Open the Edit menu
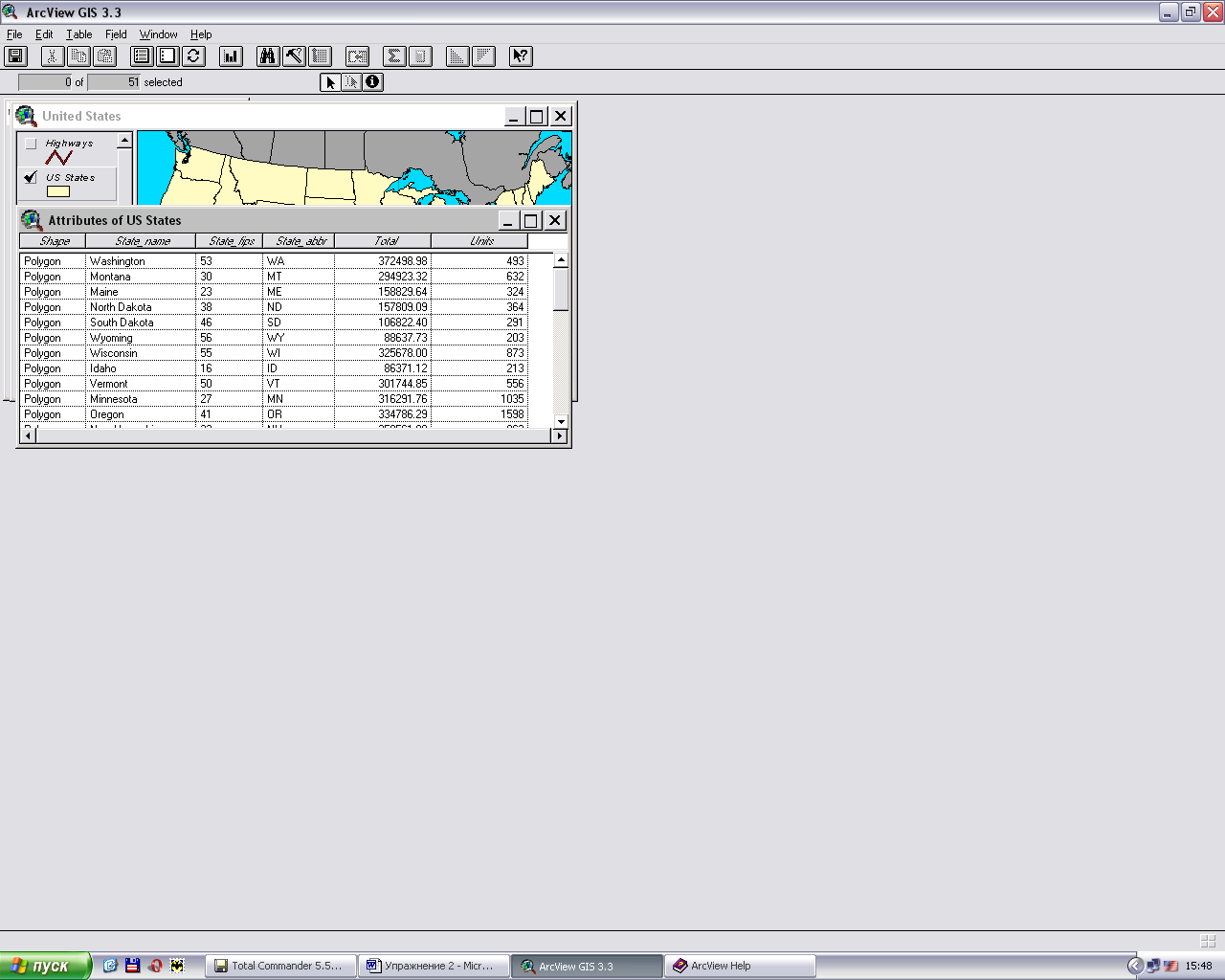Viewport: 1225px width, 980px height. (44, 34)
